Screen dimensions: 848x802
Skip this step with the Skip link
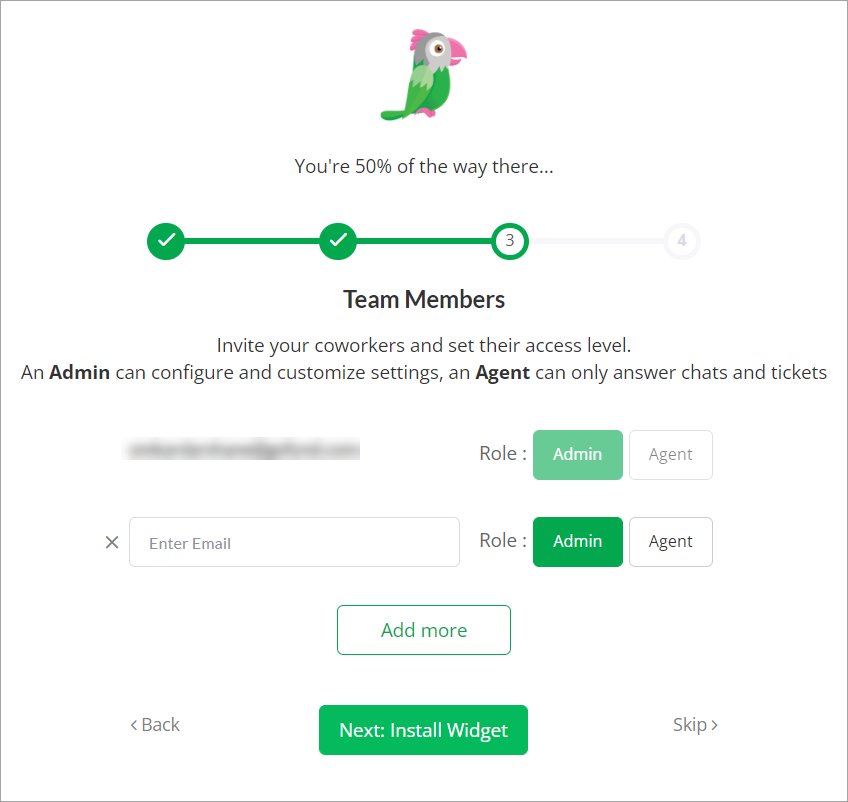point(695,725)
